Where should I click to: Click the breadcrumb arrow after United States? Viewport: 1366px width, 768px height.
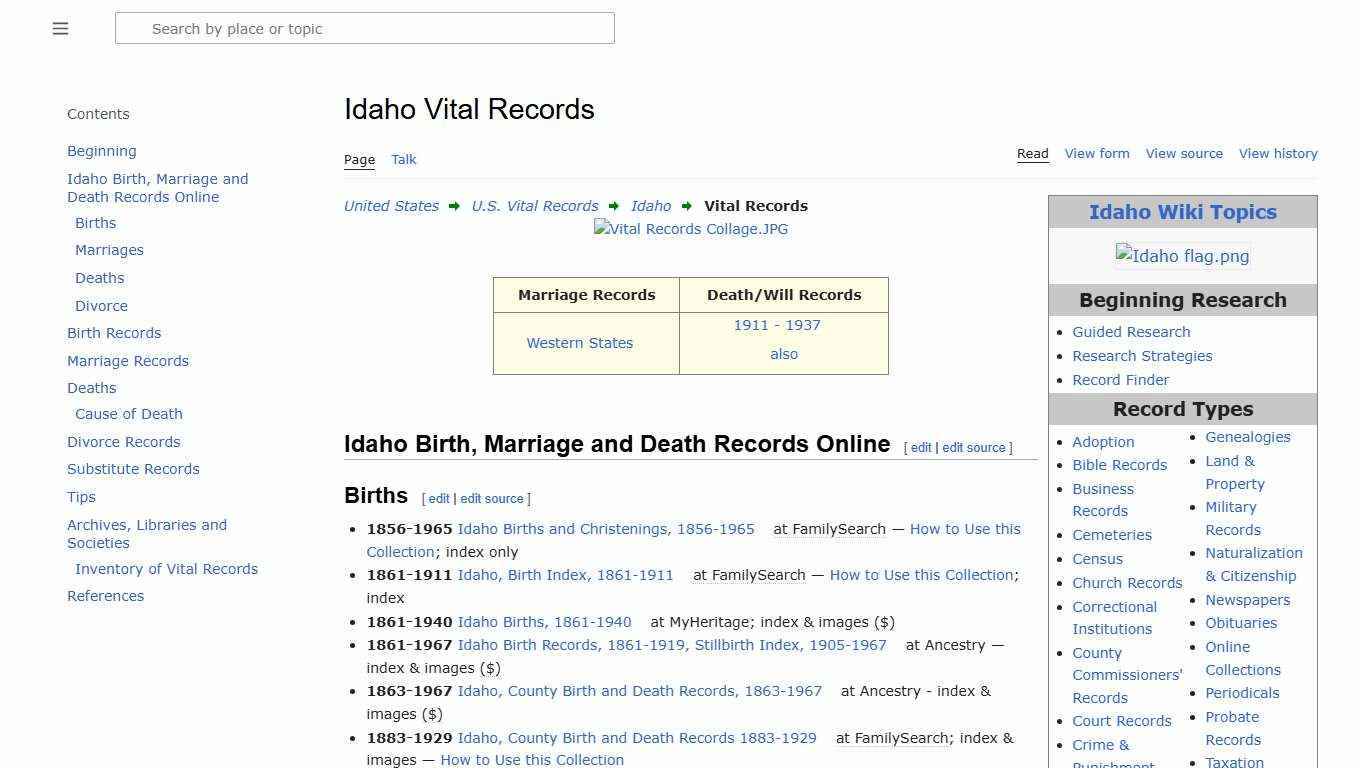[x=455, y=206]
